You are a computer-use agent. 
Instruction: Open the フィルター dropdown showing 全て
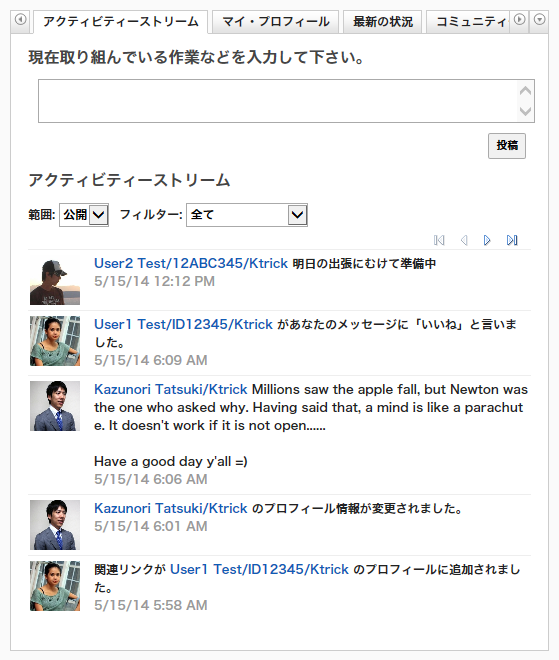click(x=247, y=215)
